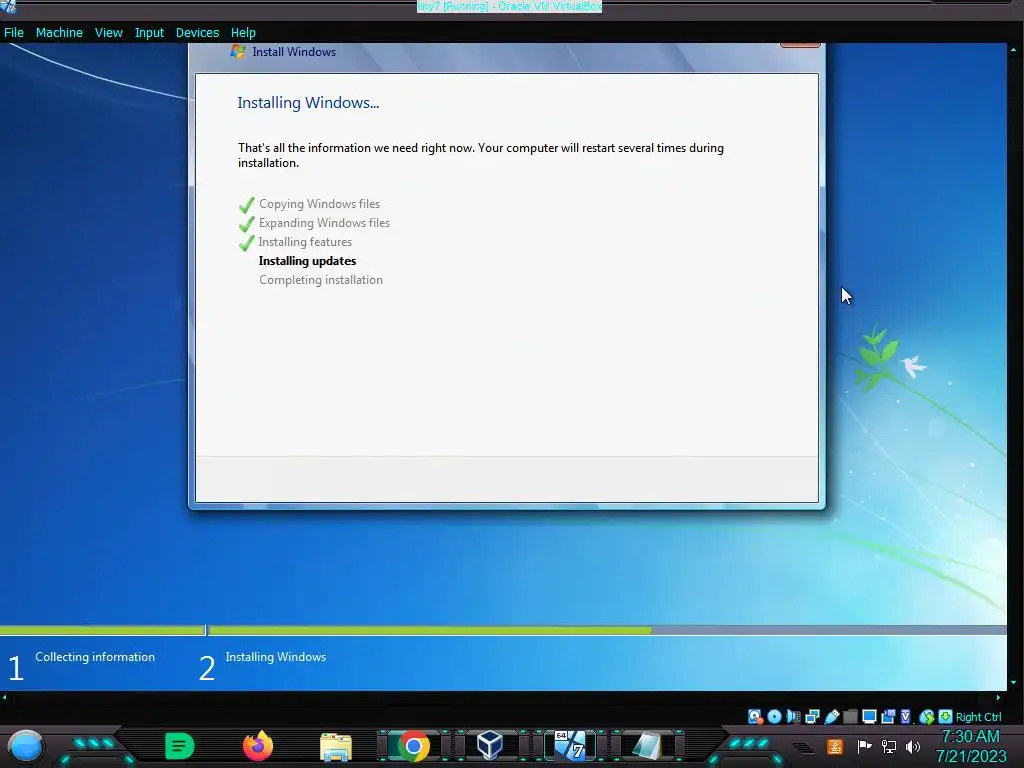
Task: Open the Input menu
Action: click(x=150, y=33)
